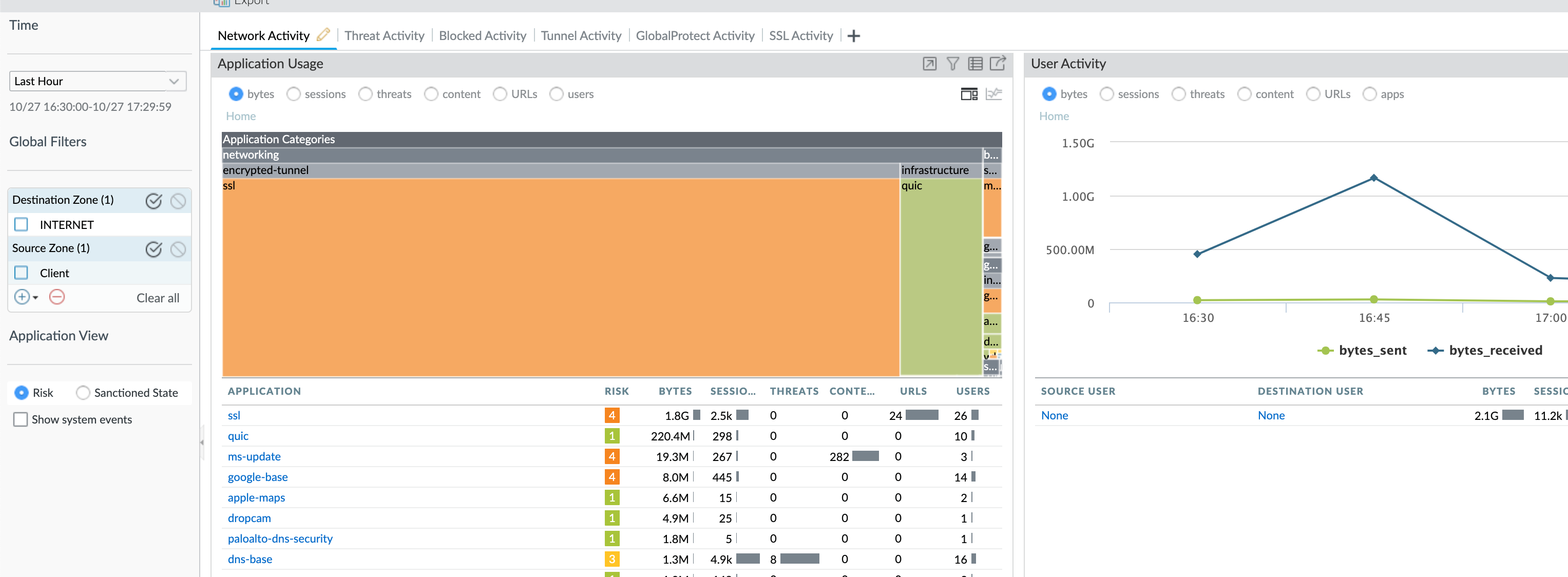The height and width of the screenshot is (577, 1568).
Task: Click the pencil icon next to Network Activity
Action: point(323,35)
